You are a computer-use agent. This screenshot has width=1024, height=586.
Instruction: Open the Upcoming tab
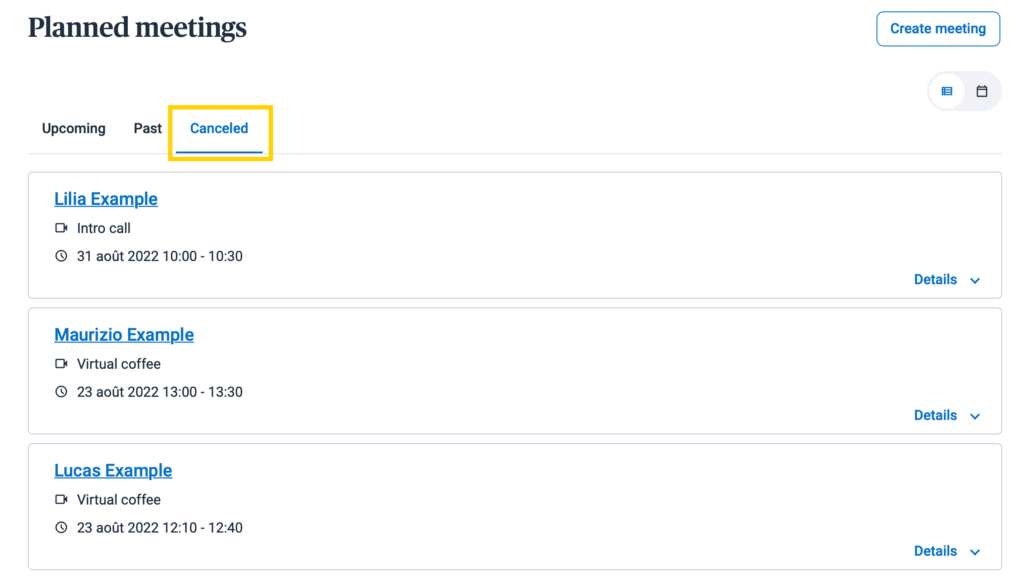pos(74,129)
